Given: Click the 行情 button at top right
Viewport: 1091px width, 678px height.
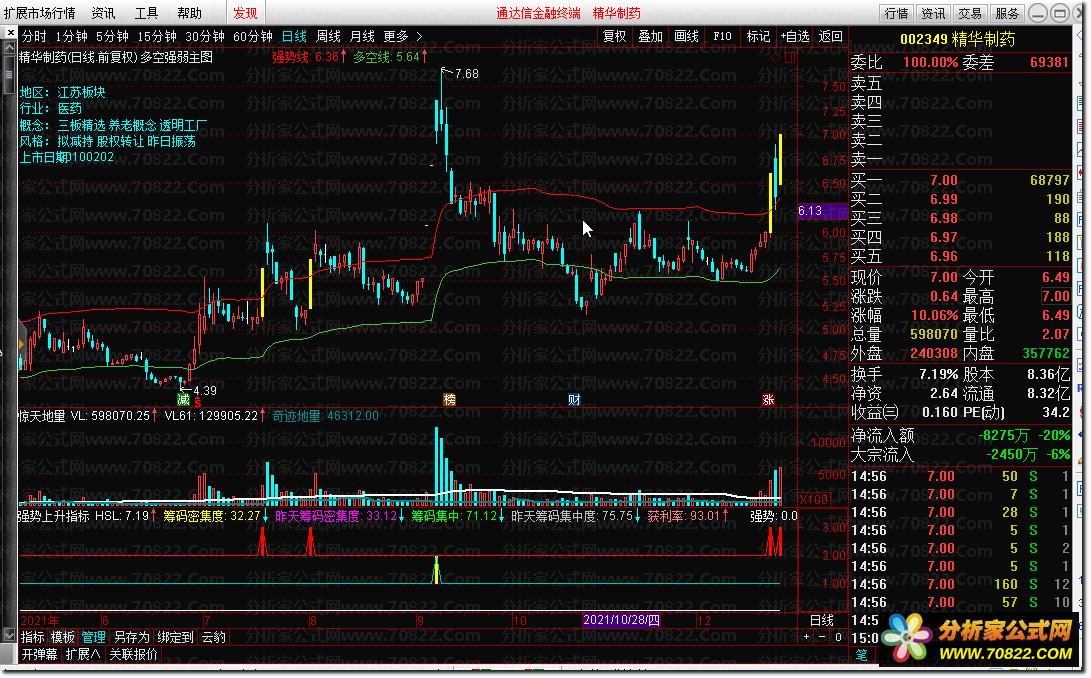Looking at the screenshot, I should click(896, 13).
